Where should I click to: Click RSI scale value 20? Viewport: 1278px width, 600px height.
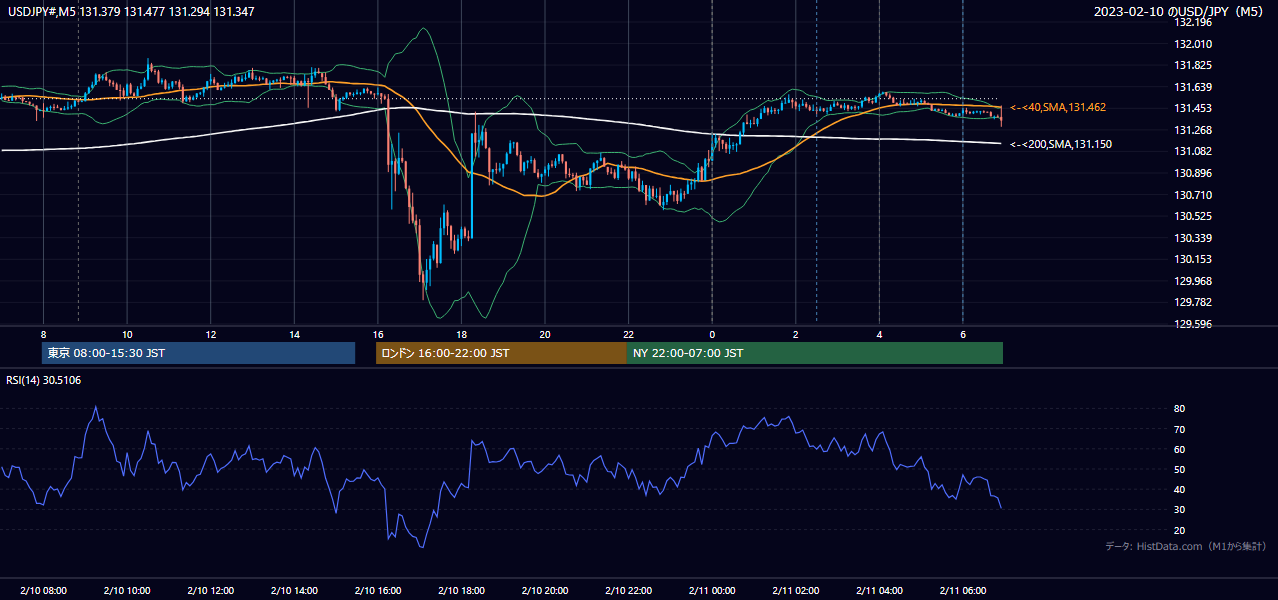[x=1180, y=531]
